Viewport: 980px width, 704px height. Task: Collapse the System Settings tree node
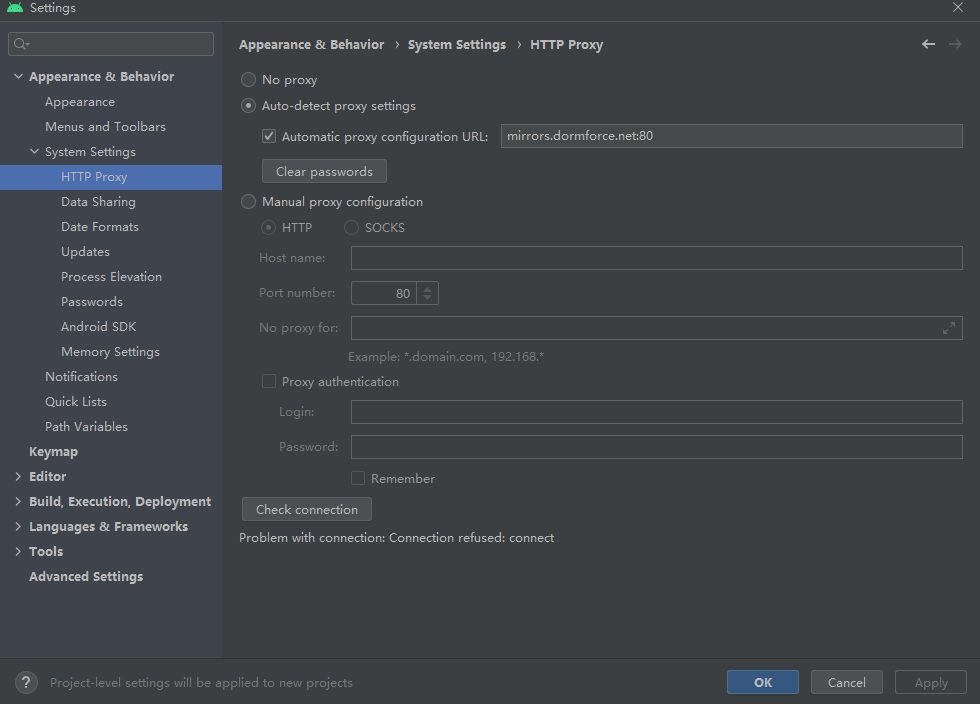tap(34, 152)
